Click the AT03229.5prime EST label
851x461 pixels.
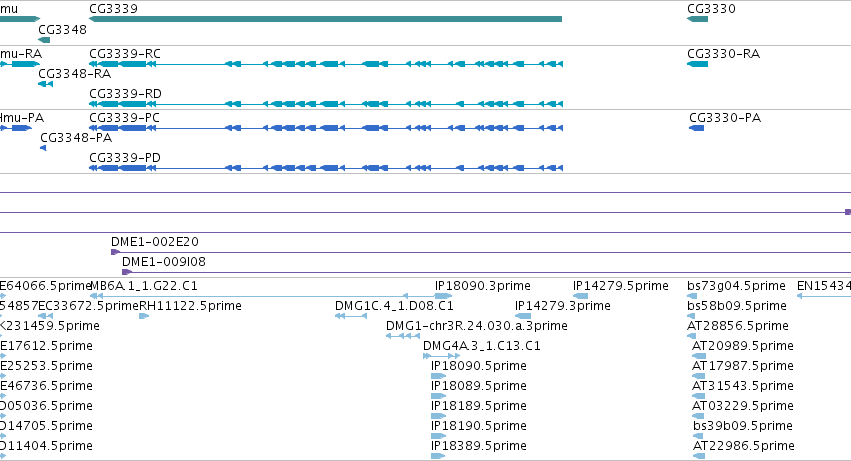tap(742, 406)
